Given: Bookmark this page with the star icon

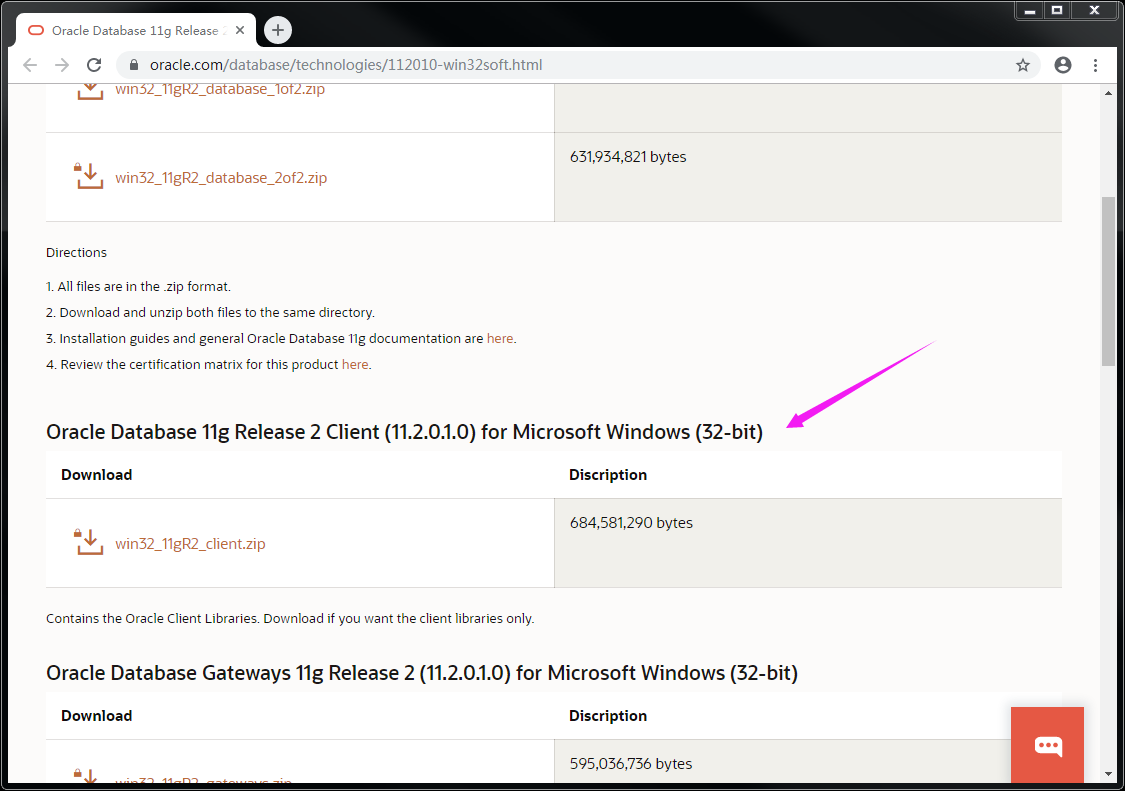Looking at the screenshot, I should (x=1023, y=65).
